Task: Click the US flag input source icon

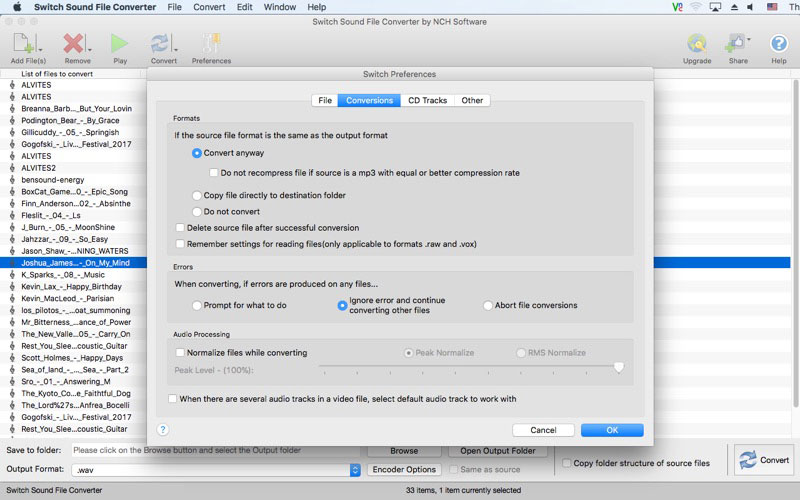Action: (x=772, y=7)
